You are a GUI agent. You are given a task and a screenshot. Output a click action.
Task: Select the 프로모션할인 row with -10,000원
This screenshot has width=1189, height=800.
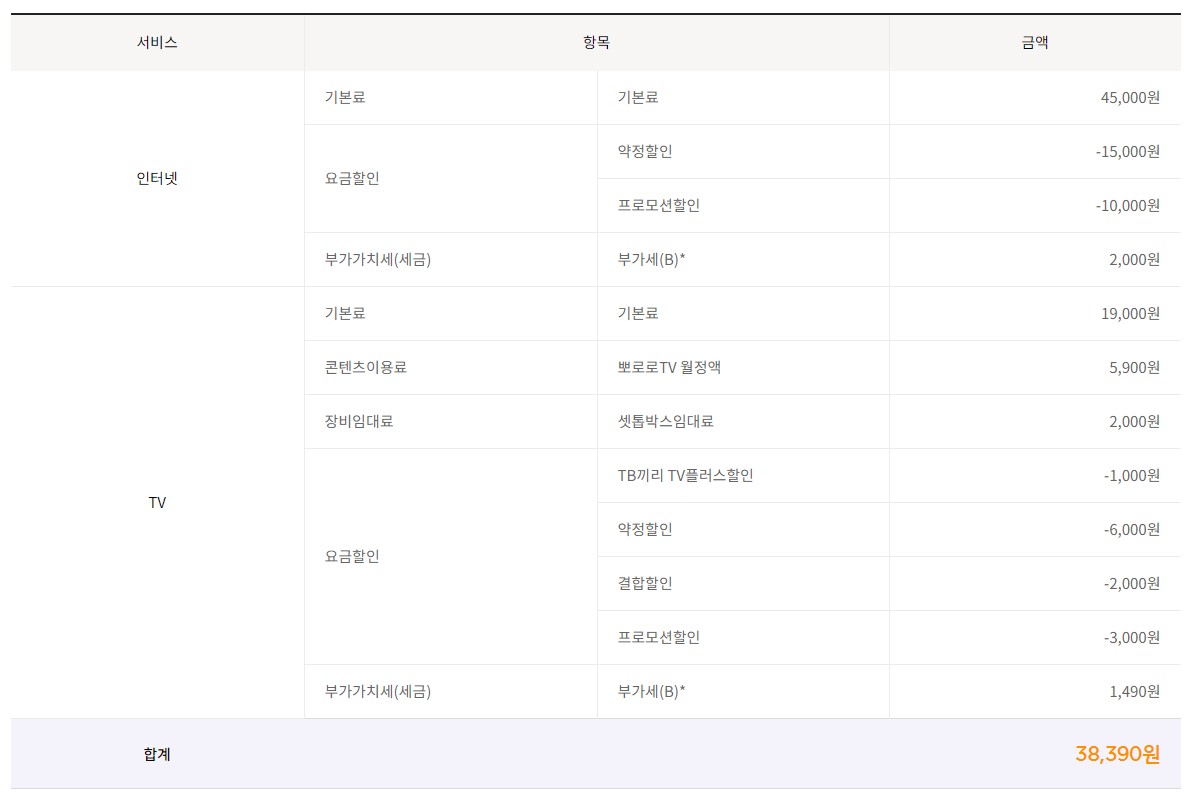pos(659,206)
